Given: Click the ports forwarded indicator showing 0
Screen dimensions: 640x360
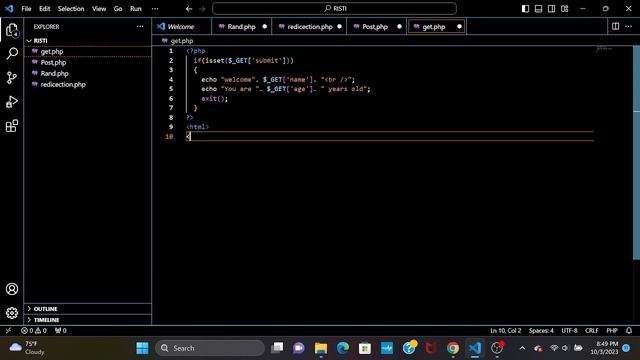Looking at the screenshot, I should tap(60, 331).
